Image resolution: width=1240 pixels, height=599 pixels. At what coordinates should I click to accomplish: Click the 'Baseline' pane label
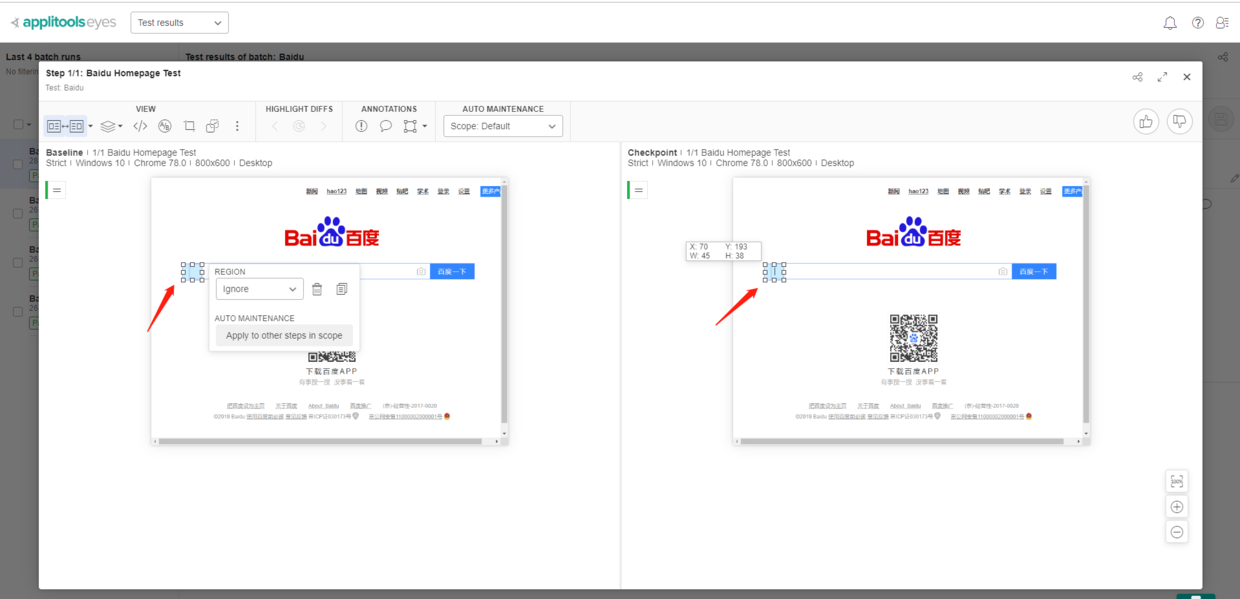tap(65, 153)
